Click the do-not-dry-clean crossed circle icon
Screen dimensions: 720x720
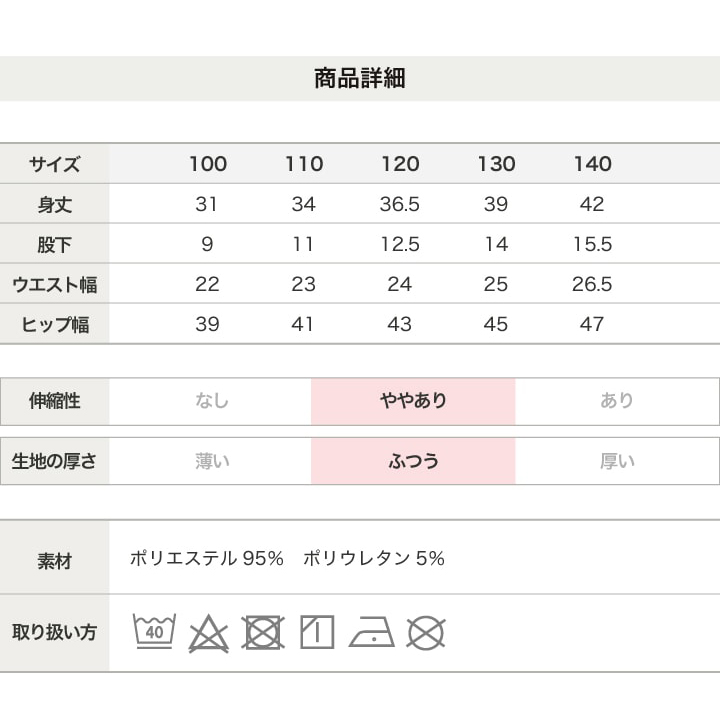[x=426, y=632]
